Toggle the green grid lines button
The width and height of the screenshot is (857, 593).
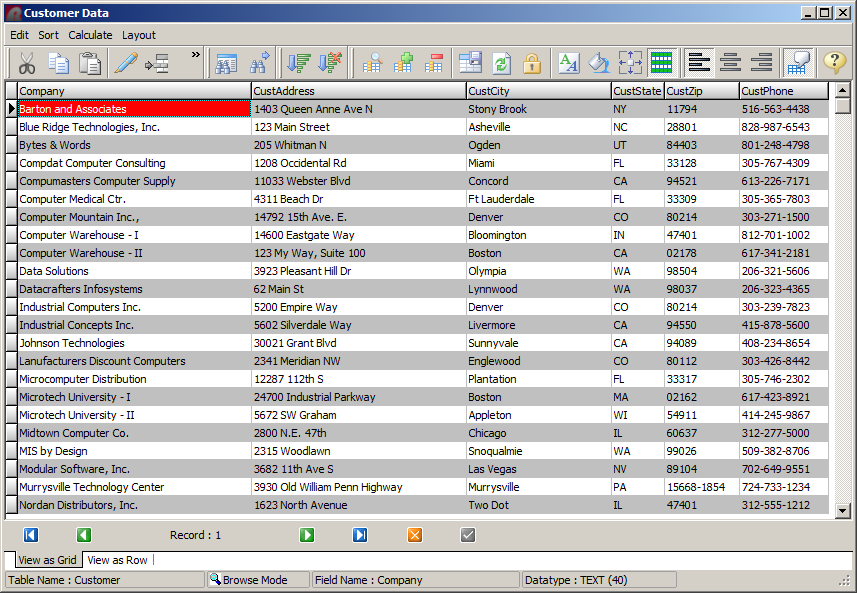pyautogui.click(x=660, y=63)
